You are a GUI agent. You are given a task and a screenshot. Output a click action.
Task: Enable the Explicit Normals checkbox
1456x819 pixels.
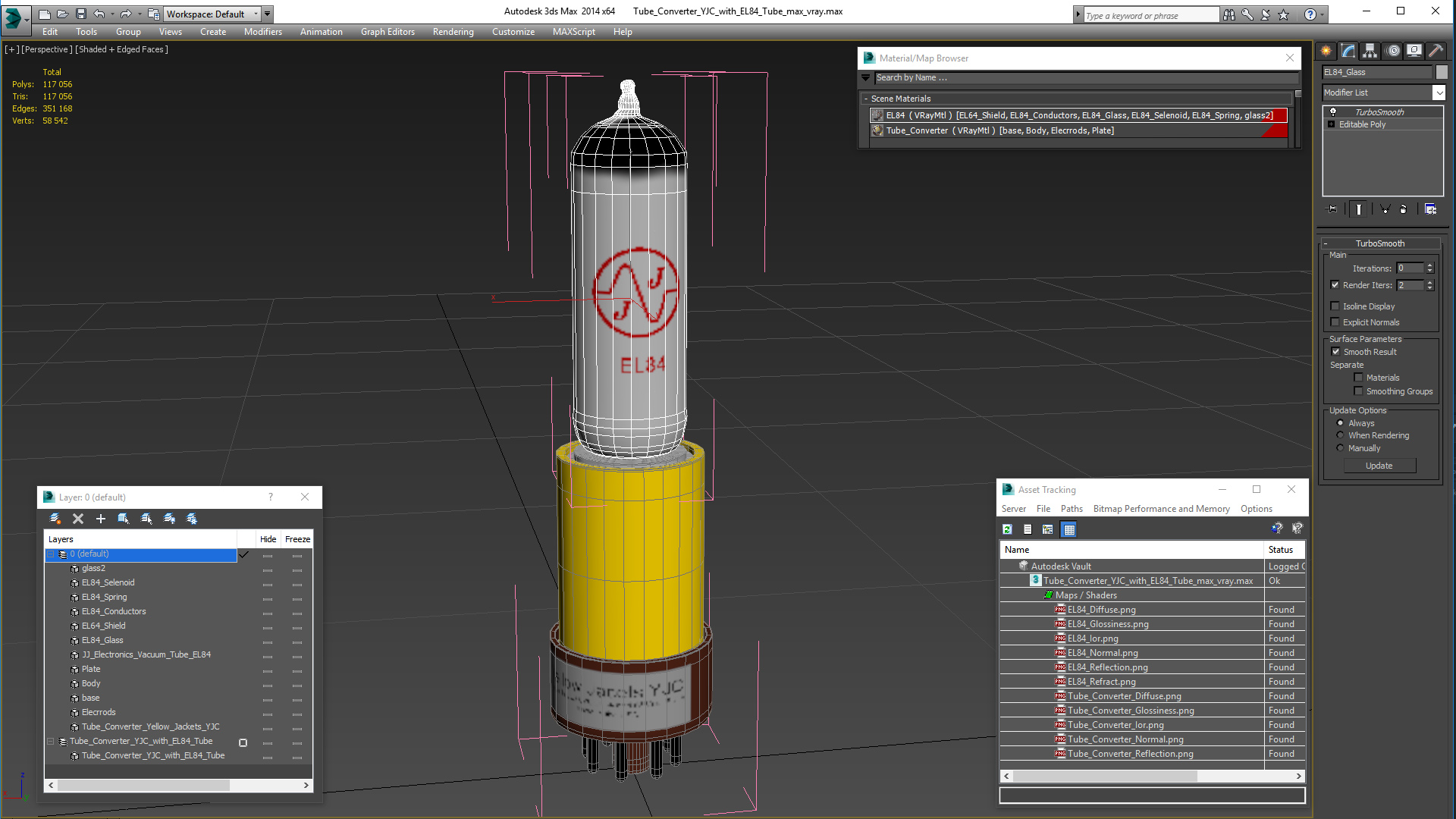[x=1335, y=322]
